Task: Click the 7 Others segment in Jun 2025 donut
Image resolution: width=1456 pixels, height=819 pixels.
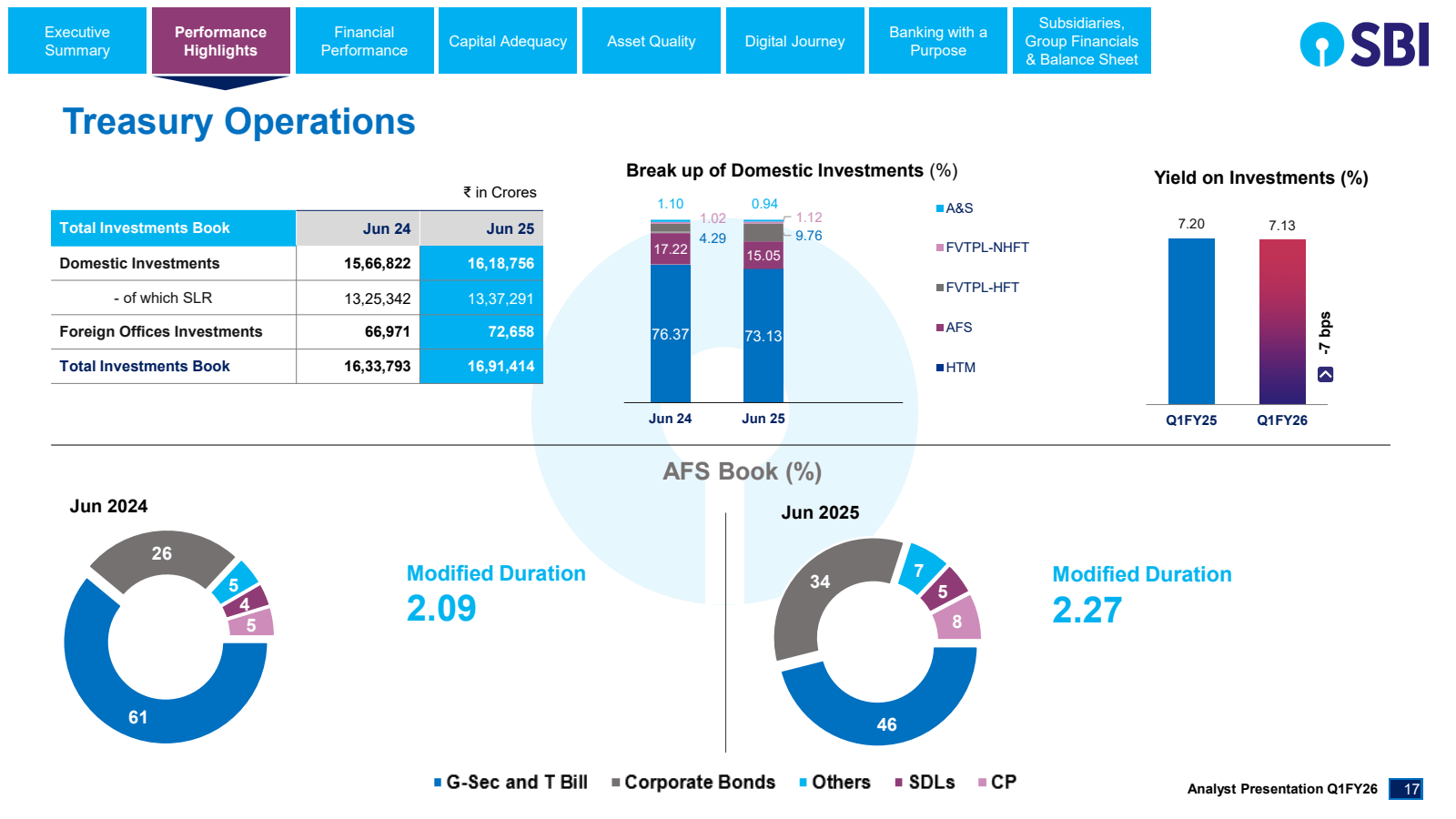Action: point(919,571)
